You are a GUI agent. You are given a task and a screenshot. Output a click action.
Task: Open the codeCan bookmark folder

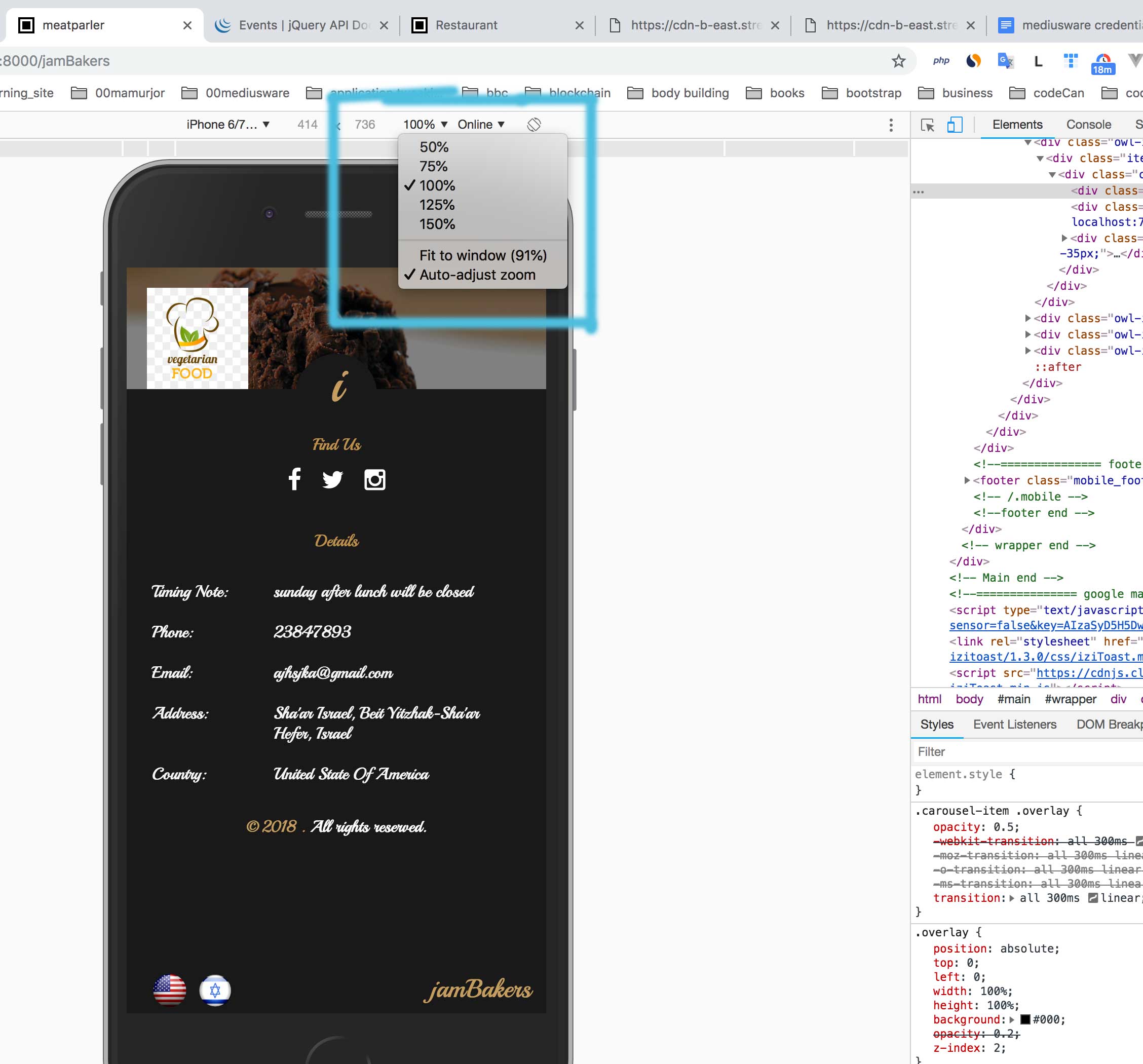(1047, 93)
